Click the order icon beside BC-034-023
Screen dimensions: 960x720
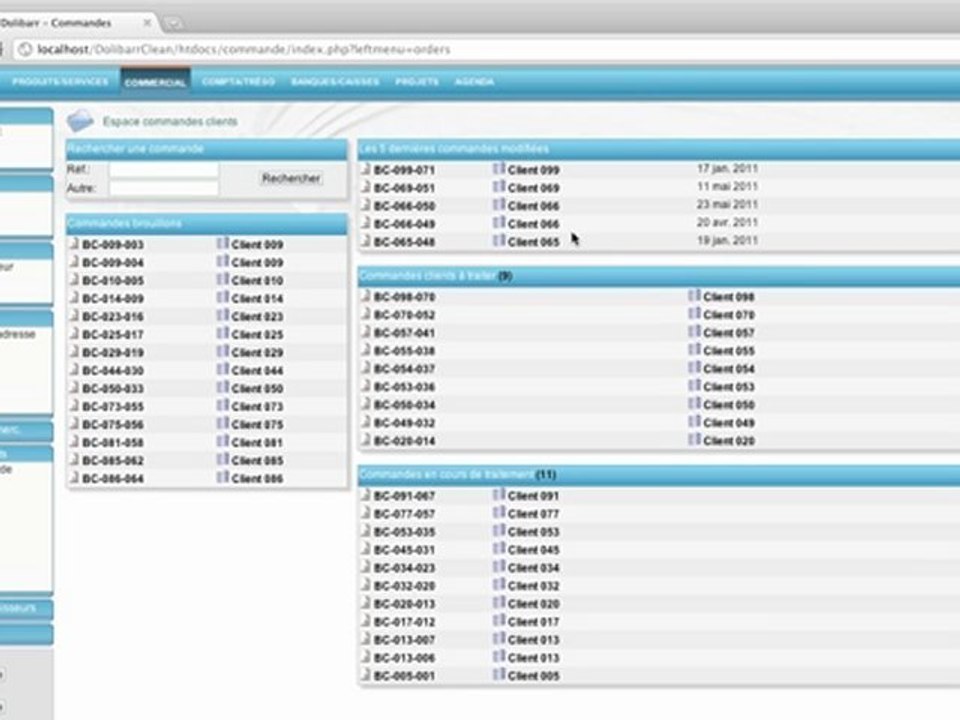click(366, 567)
